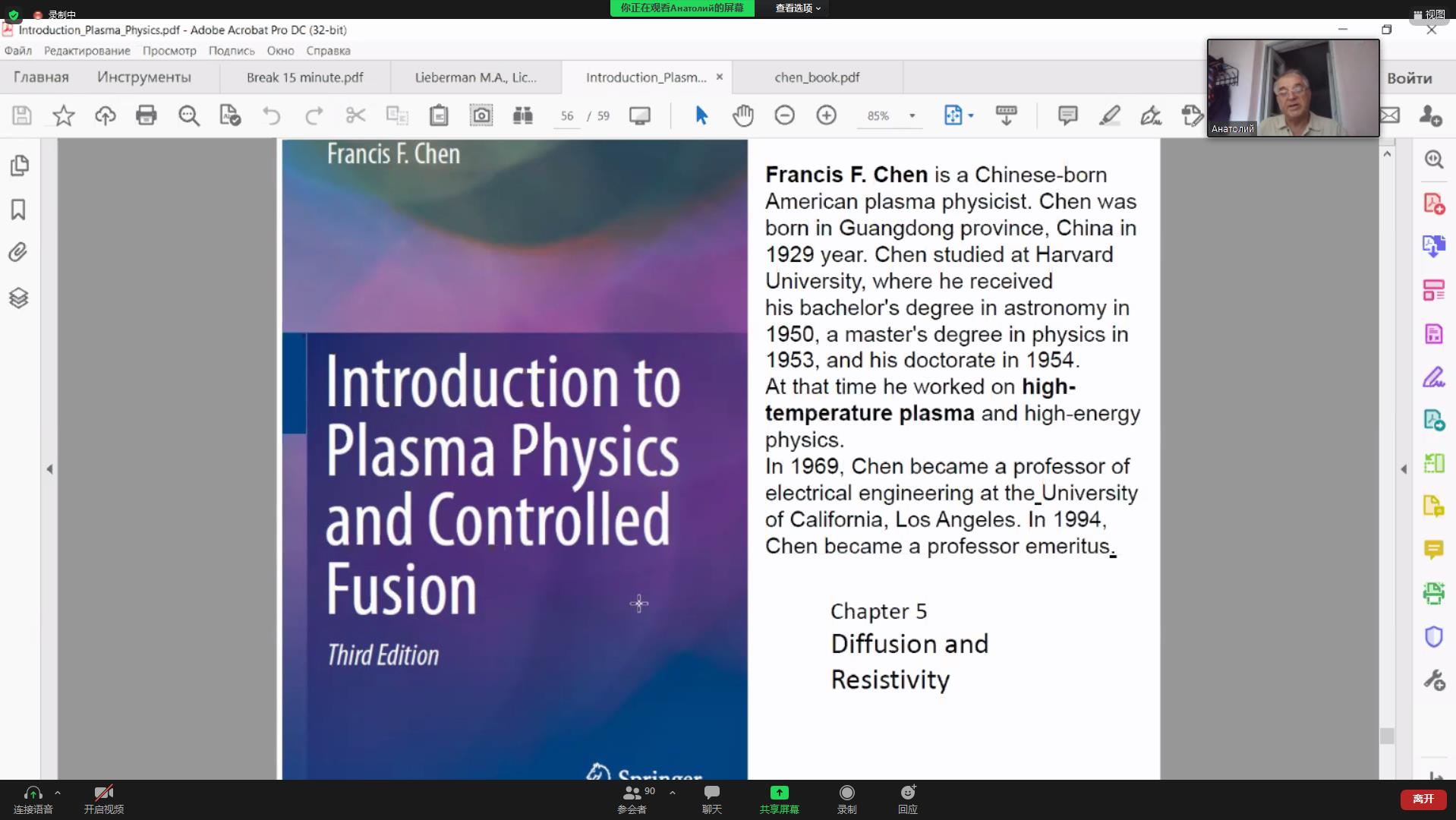
Task: Expand the left navigation pane arrow
Action: (49, 469)
